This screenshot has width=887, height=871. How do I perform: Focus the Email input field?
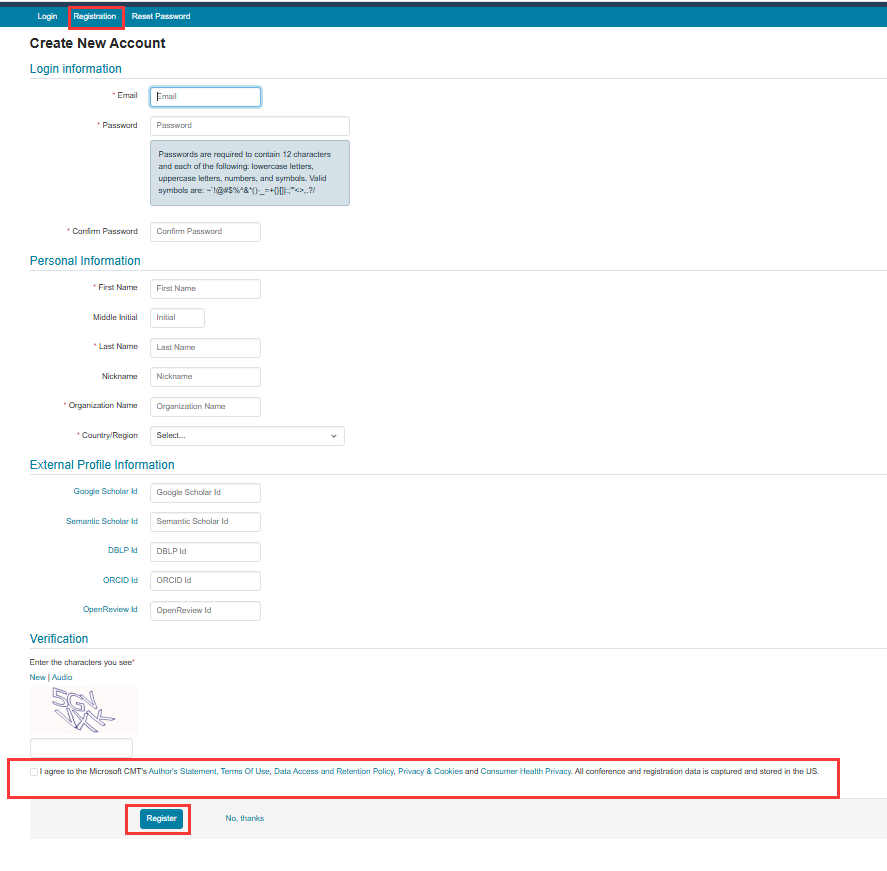[x=205, y=97]
